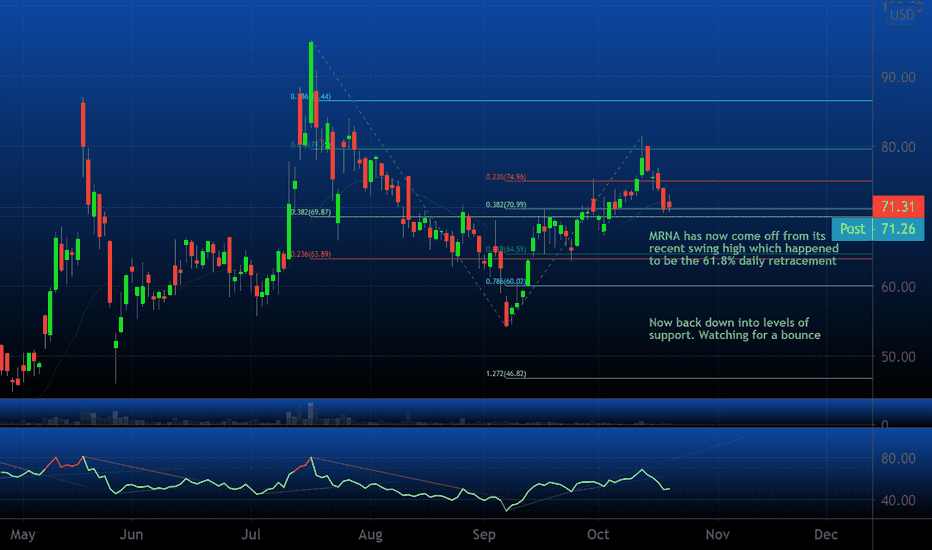
Task: Click the Sep label on the time axis
Action: 484,535
